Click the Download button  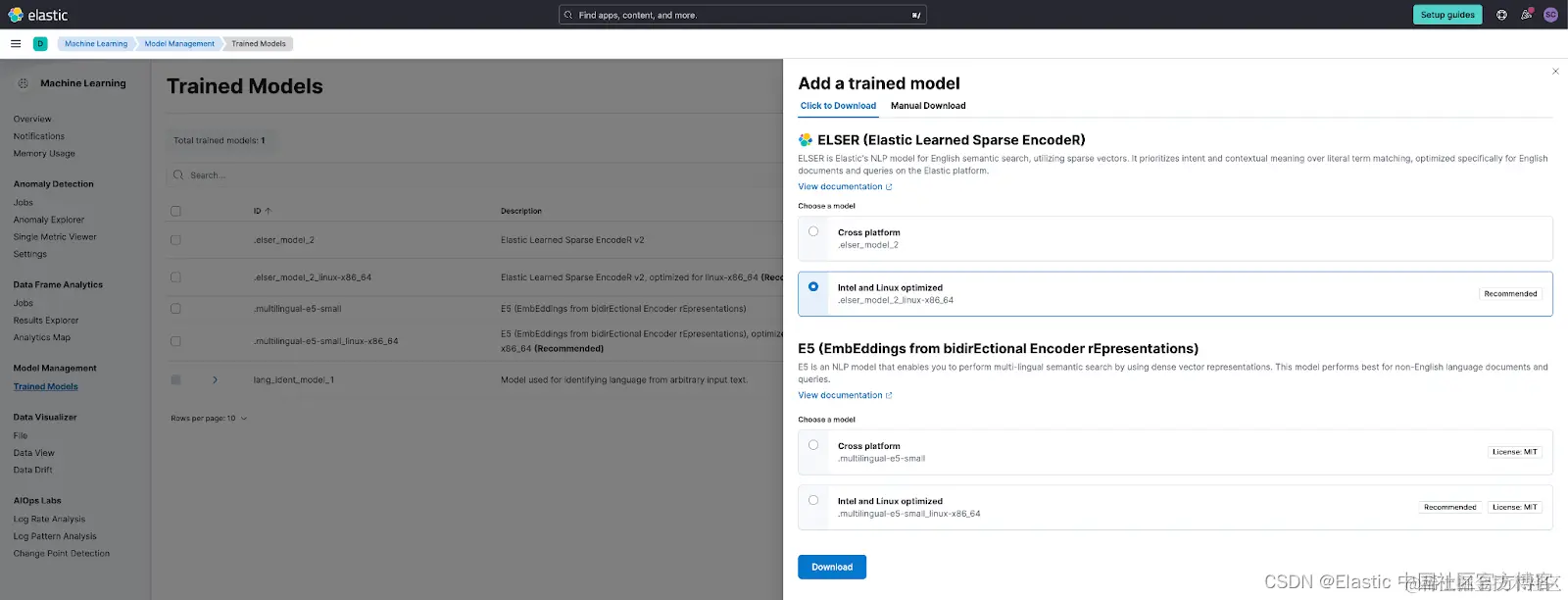click(x=832, y=567)
